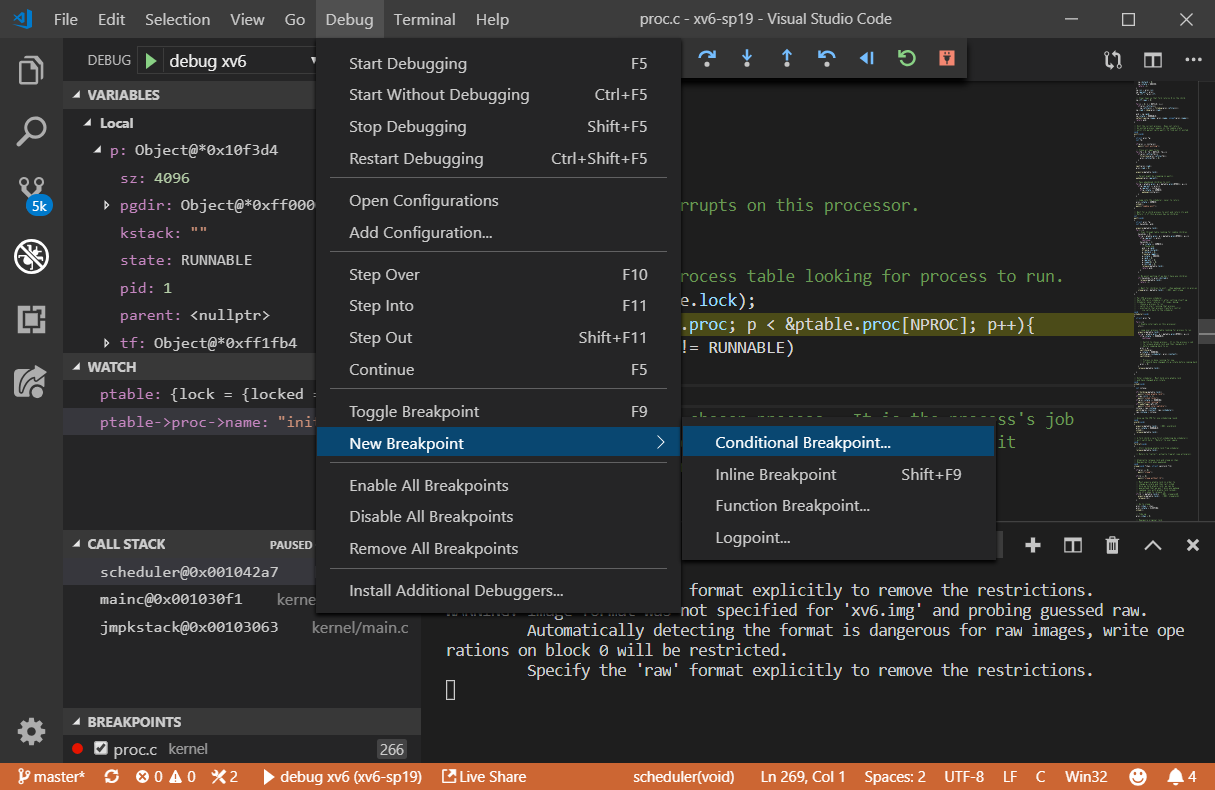Click the green Restart debug icon
The width and height of the screenshot is (1215, 790).
tap(907, 59)
